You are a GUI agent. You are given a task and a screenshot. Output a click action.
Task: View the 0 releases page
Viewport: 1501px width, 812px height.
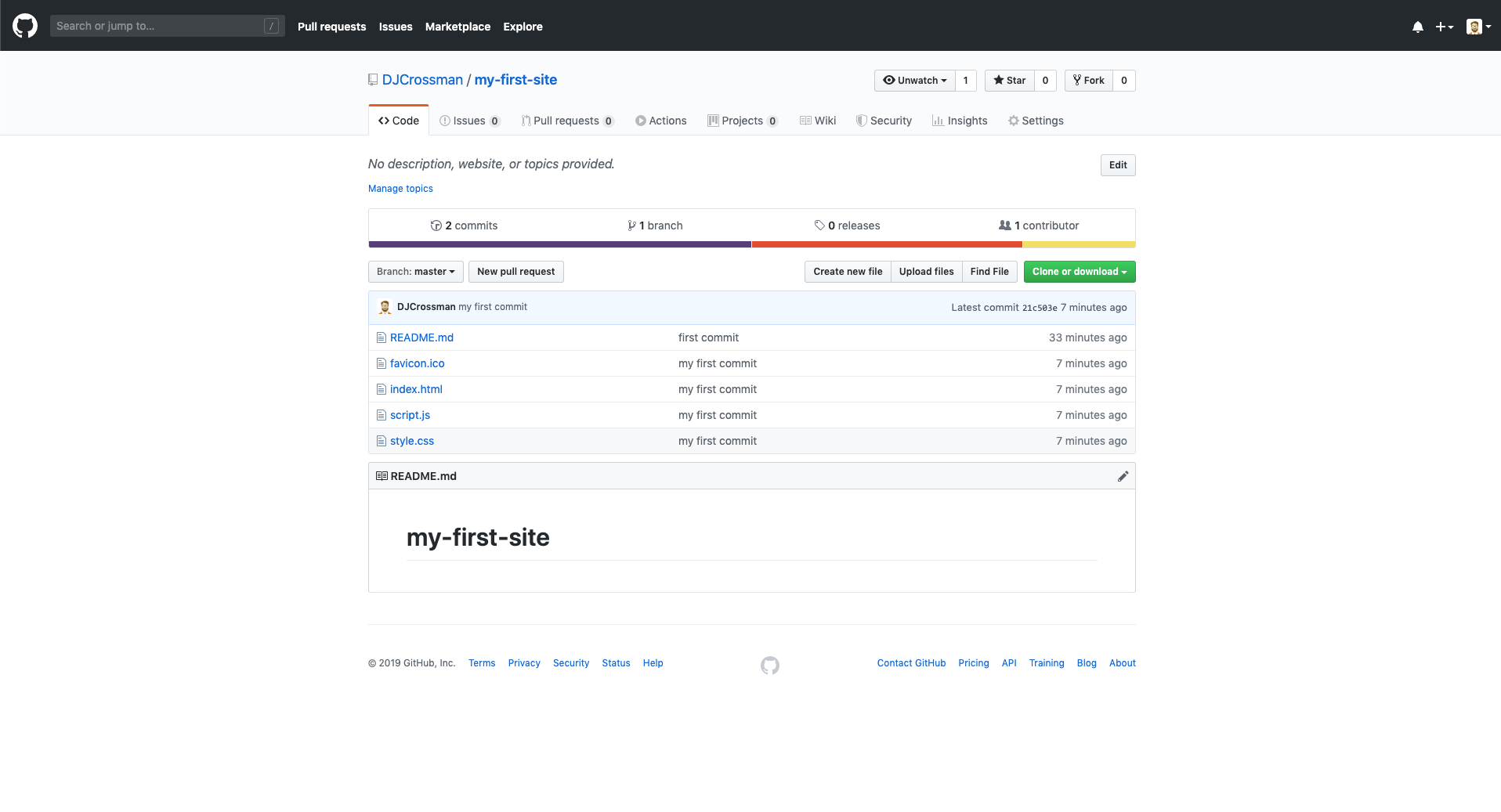tap(847, 226)
